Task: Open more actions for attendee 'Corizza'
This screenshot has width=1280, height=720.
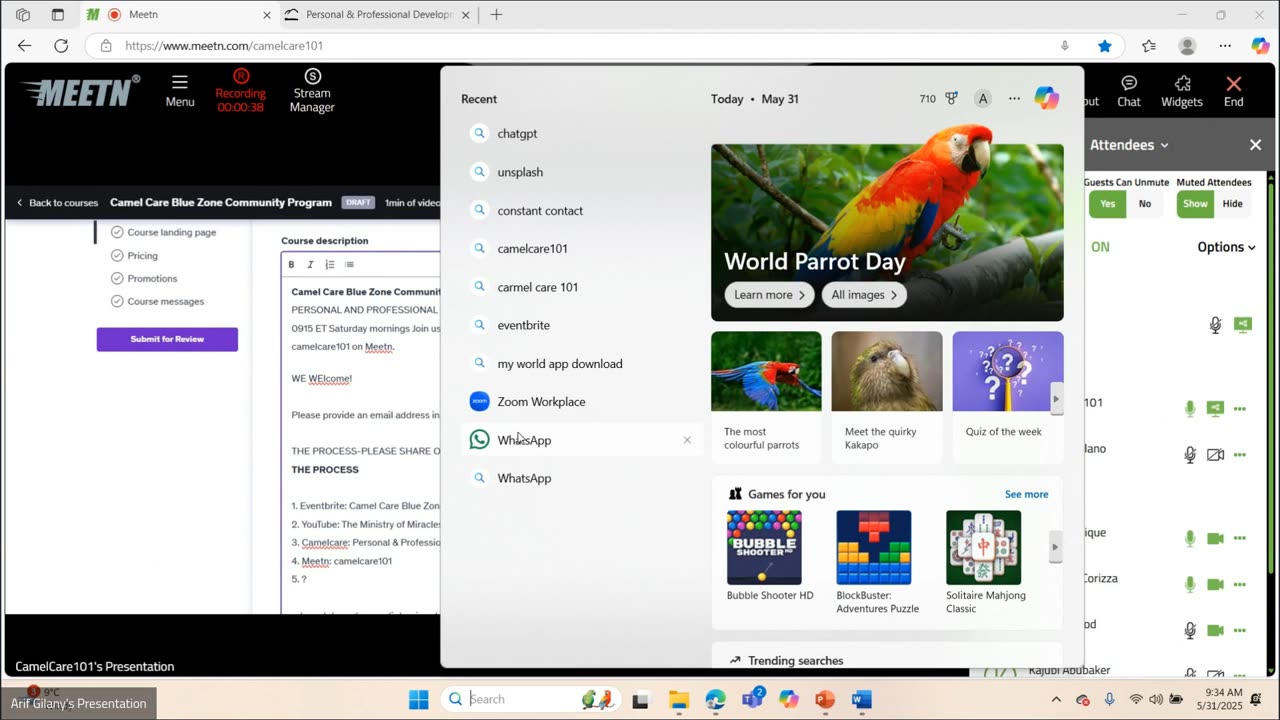Action: tap(1240, 584)
